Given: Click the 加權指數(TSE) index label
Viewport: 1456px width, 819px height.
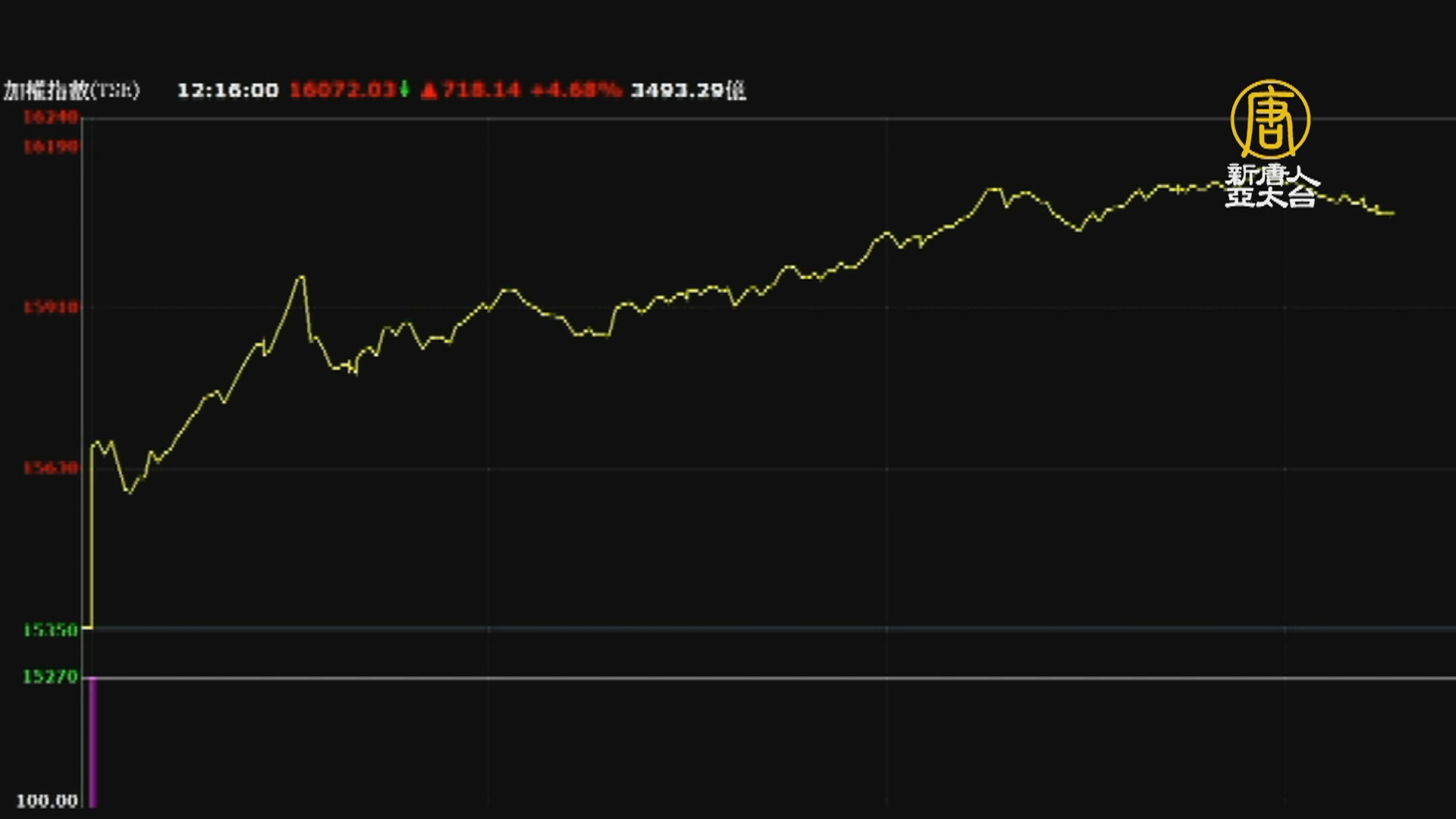Looking at the screenshot, I should point(71,91).
